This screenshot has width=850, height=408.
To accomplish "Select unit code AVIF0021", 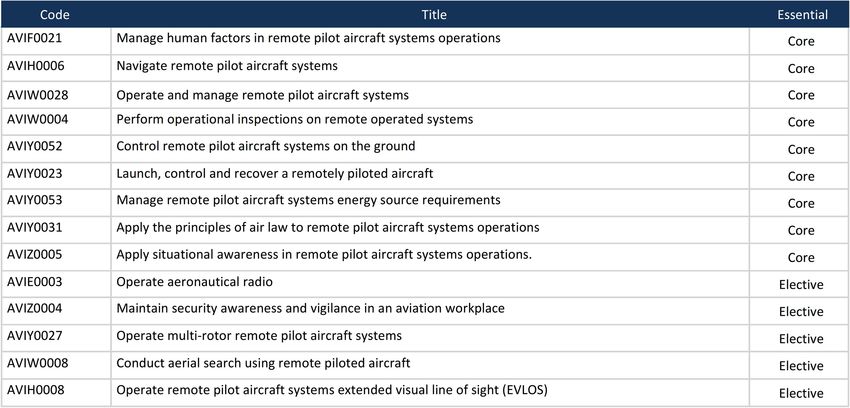I will point(34,39).
